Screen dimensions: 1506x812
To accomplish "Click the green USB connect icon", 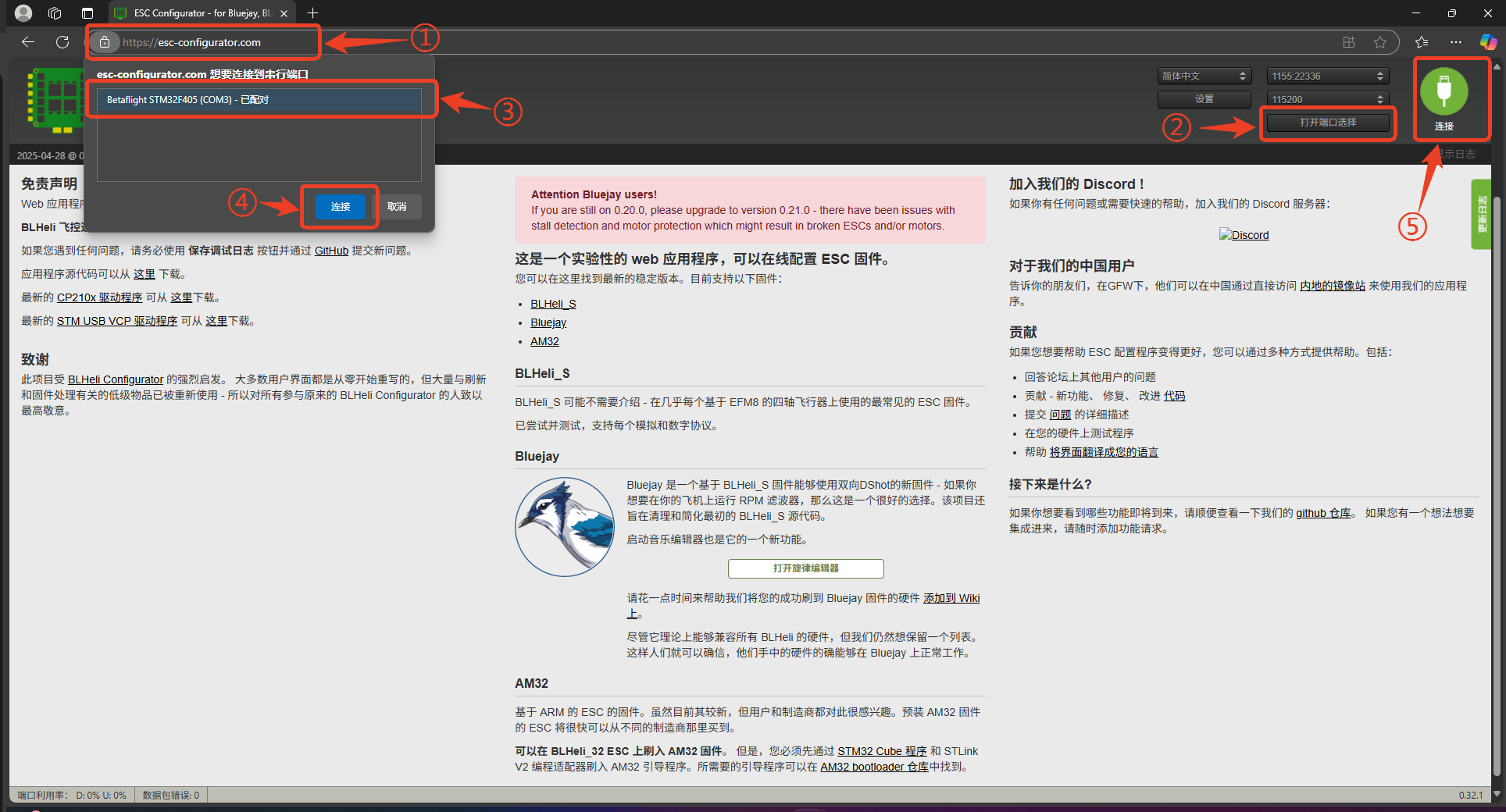I will point(1444,91).
